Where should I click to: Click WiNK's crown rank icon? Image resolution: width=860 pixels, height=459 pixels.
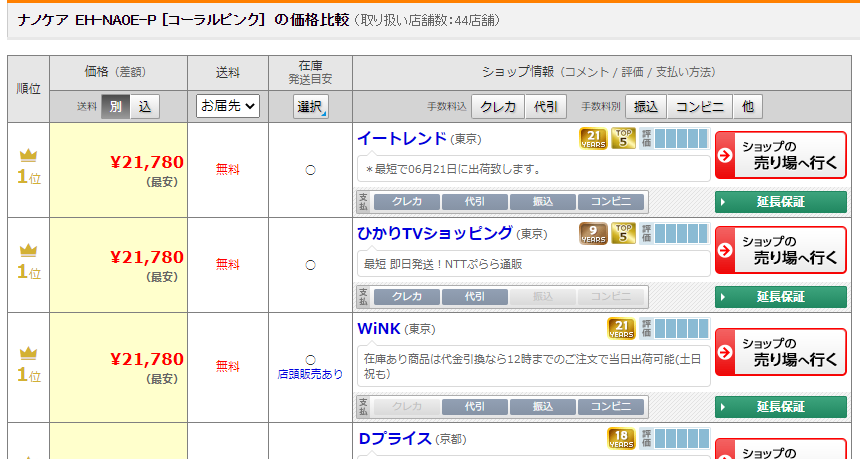[29, 353]
